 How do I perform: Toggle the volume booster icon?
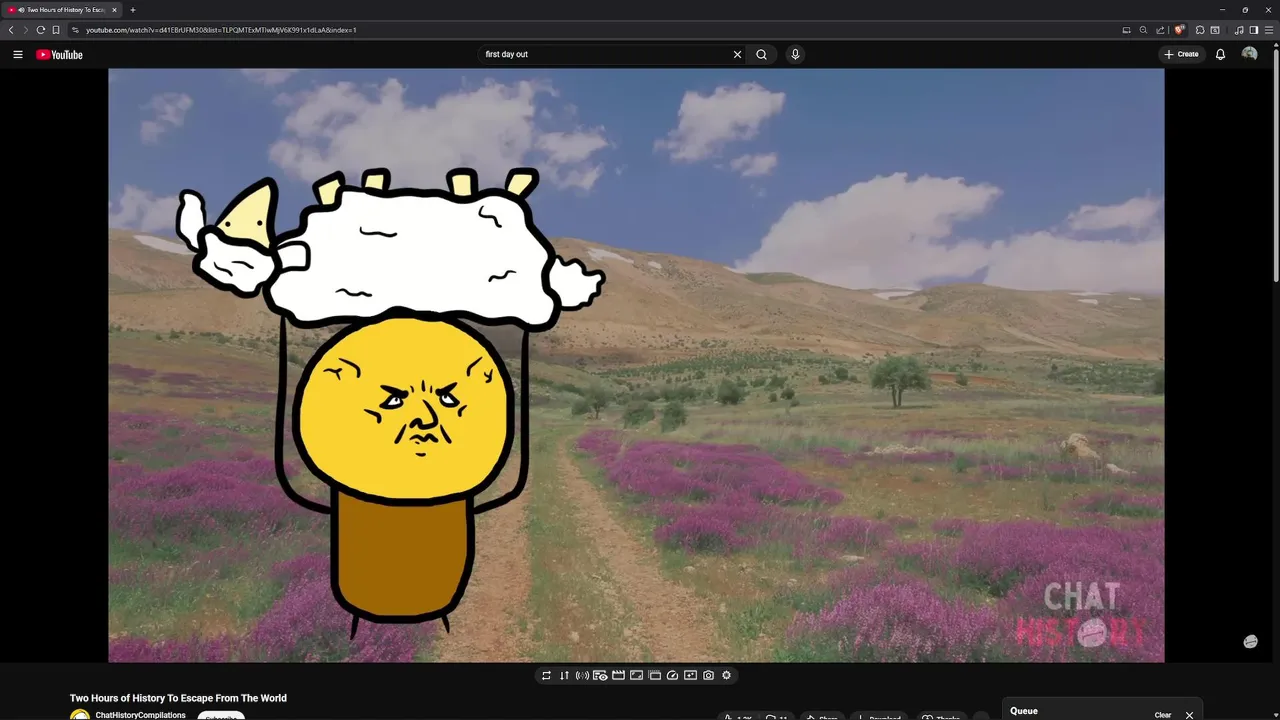582,675
